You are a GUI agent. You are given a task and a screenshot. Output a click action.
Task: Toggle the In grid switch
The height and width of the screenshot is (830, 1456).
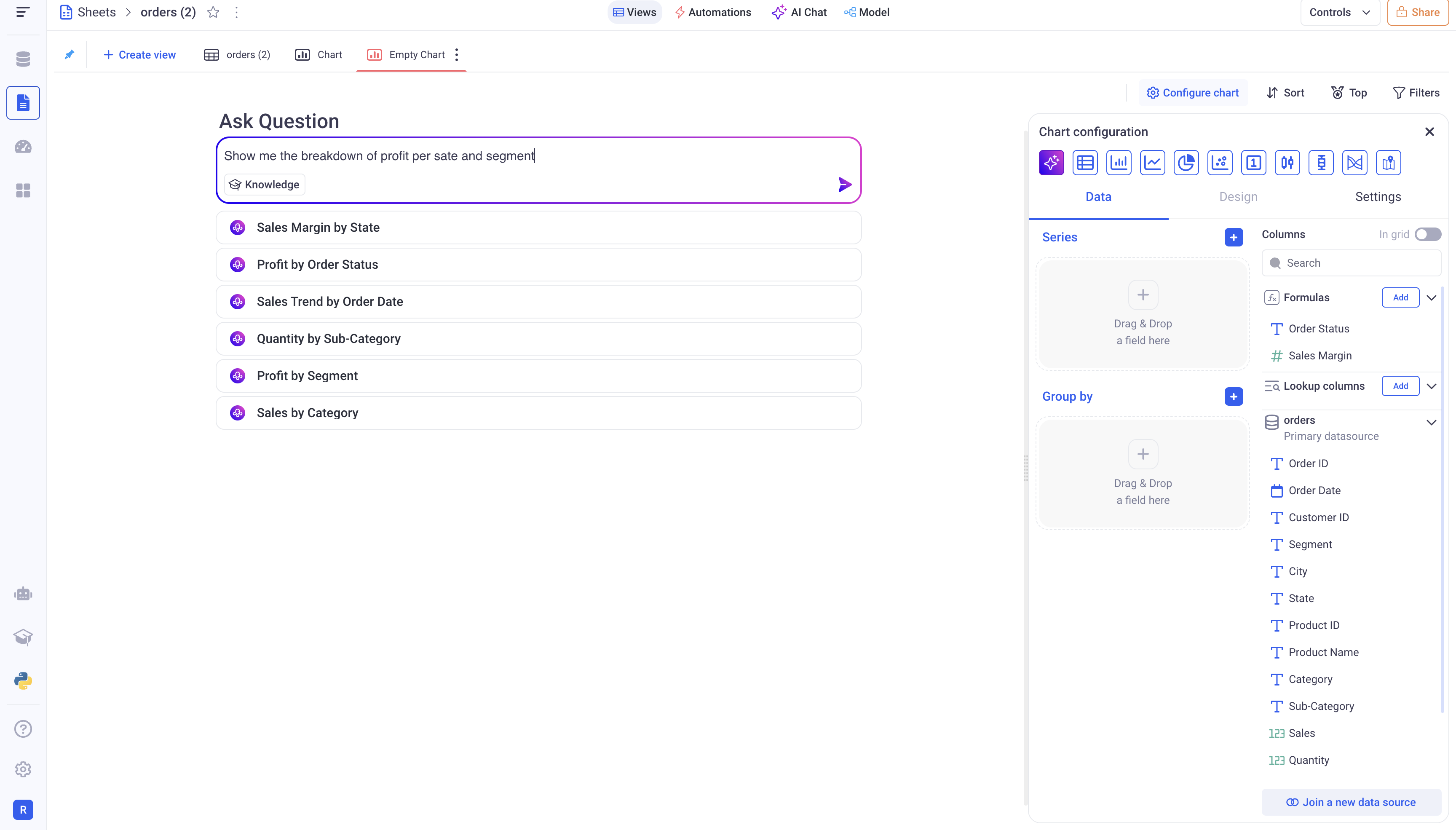(1427, 234)
